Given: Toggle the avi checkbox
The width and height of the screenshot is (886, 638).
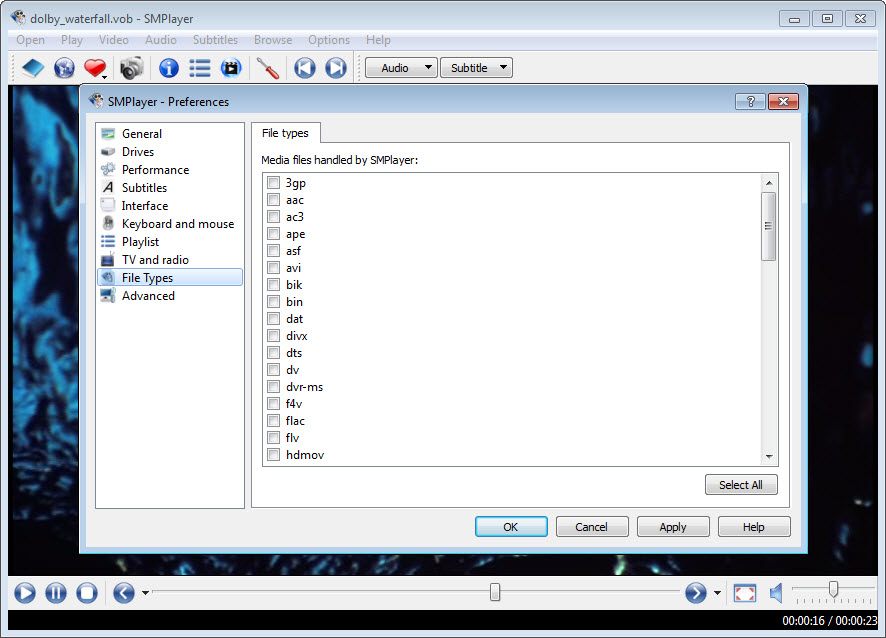Looking at the screenshot, I should 273,267.
